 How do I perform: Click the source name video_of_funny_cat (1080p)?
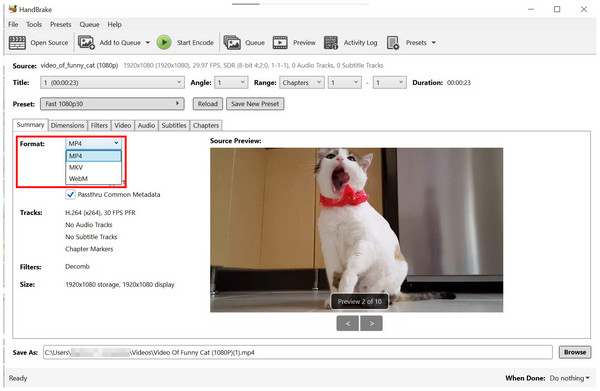point(79,65)
